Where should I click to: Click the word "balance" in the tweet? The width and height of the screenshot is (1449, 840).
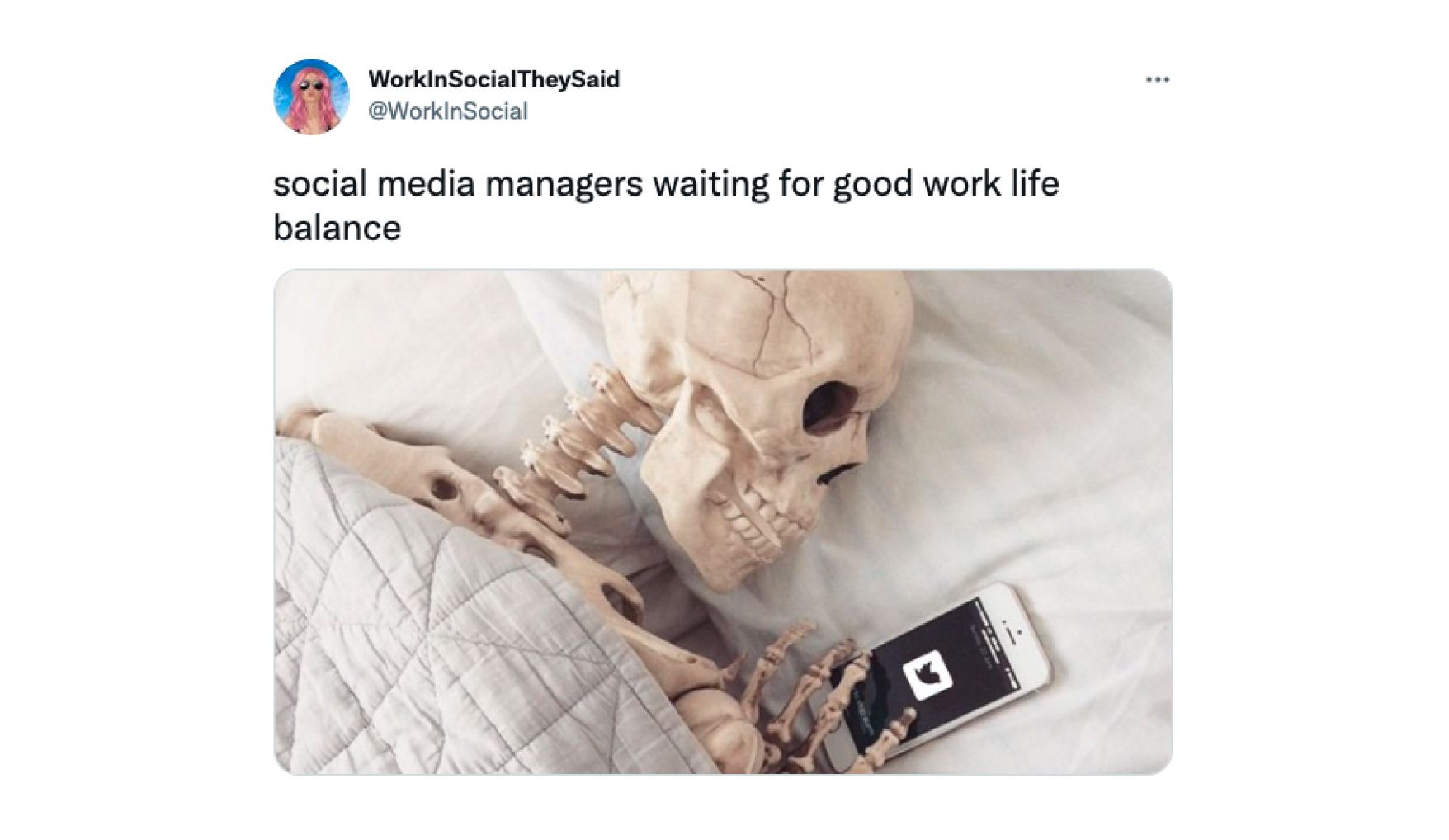[x=337, y=228]
